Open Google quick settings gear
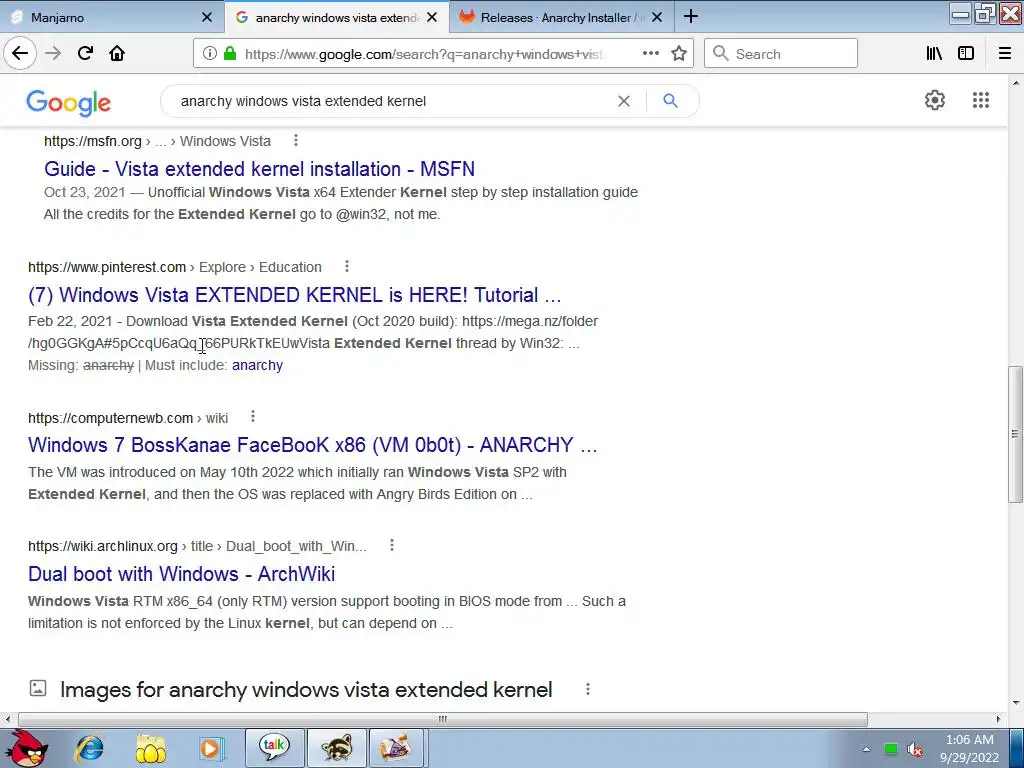This screenshot has height=768, width=1024. [935, 100]
